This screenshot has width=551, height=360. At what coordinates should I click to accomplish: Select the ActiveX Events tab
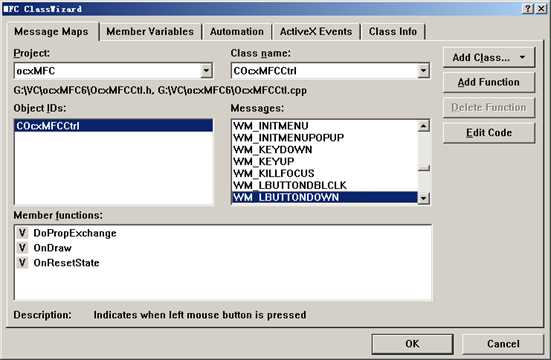point(316,32)
